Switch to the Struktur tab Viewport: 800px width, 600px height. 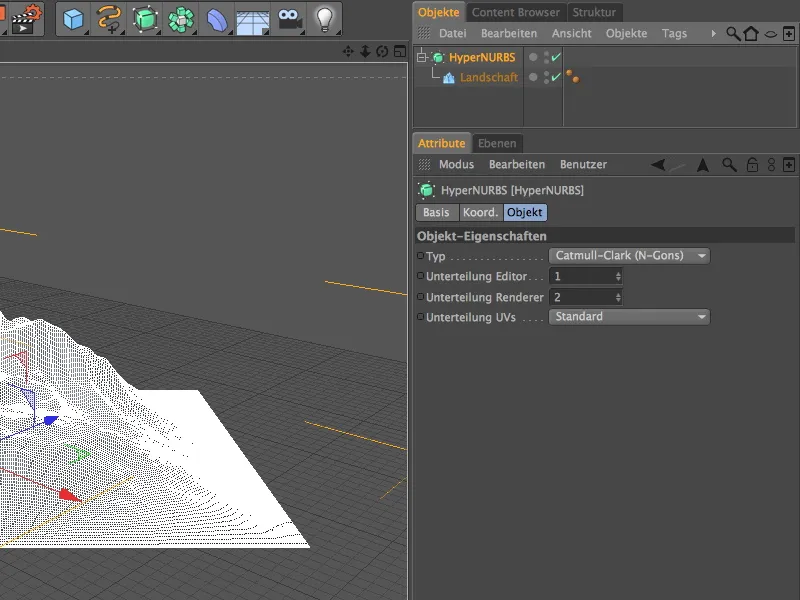[594, 12]
